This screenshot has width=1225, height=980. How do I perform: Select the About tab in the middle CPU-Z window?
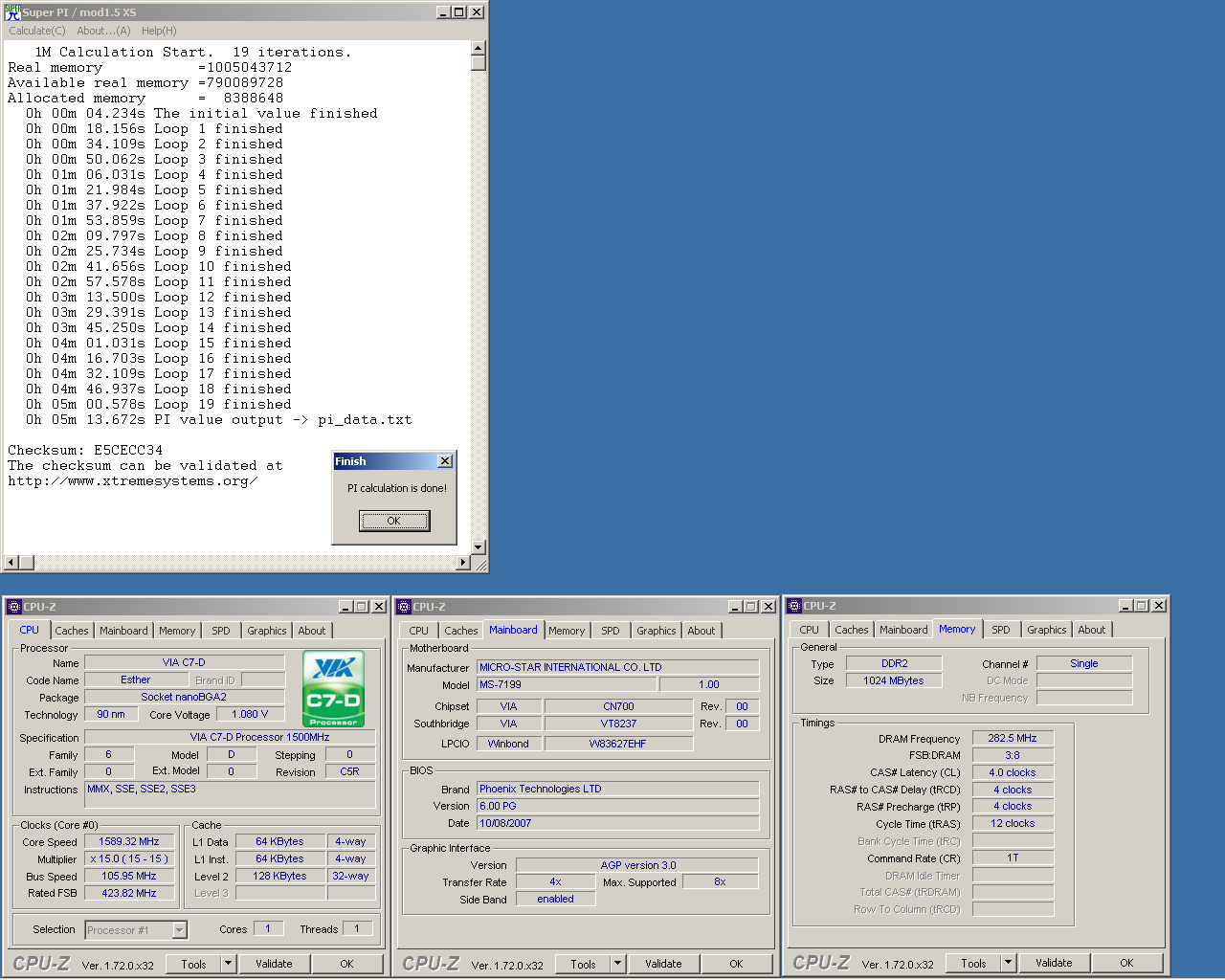click(x=702, y=631)
